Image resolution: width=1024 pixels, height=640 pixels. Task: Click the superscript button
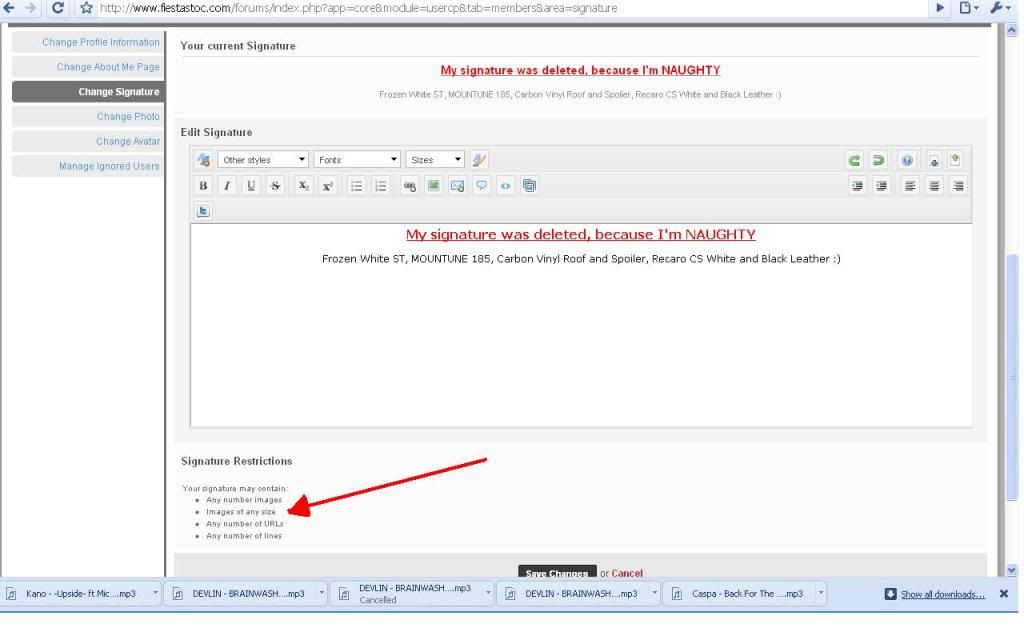327,185
